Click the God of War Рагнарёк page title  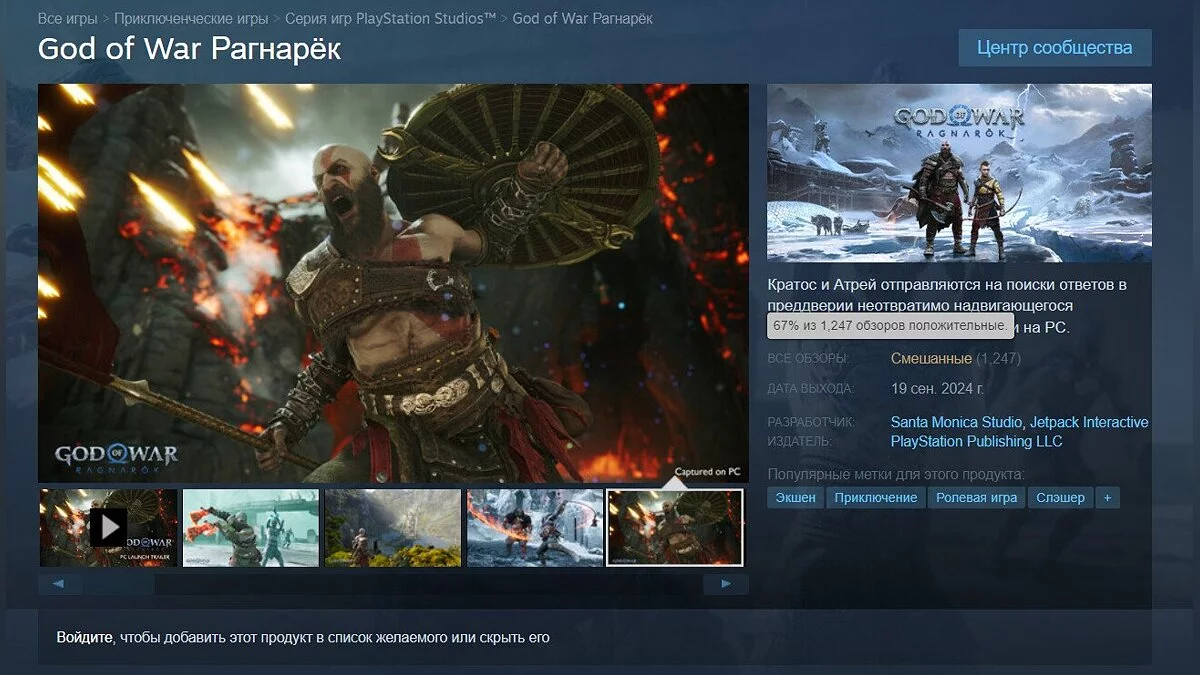[x=189, y=49]
